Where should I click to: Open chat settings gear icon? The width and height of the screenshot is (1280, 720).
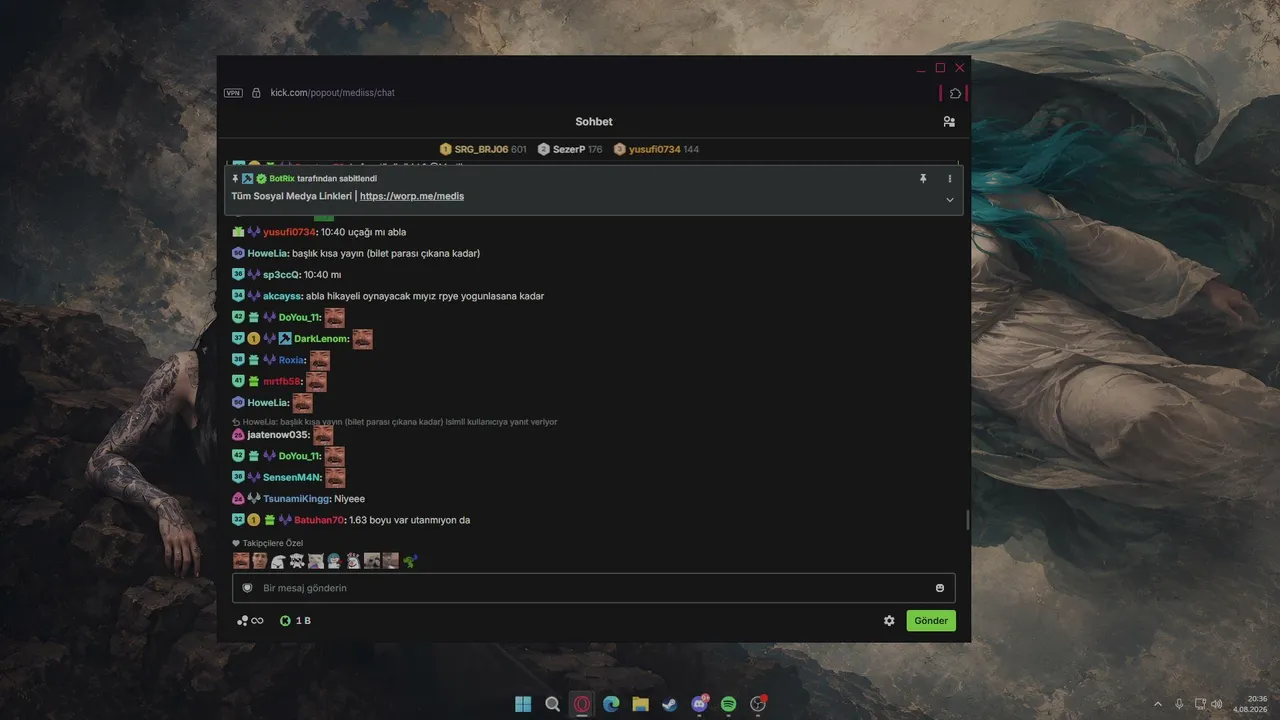(889, 621)
